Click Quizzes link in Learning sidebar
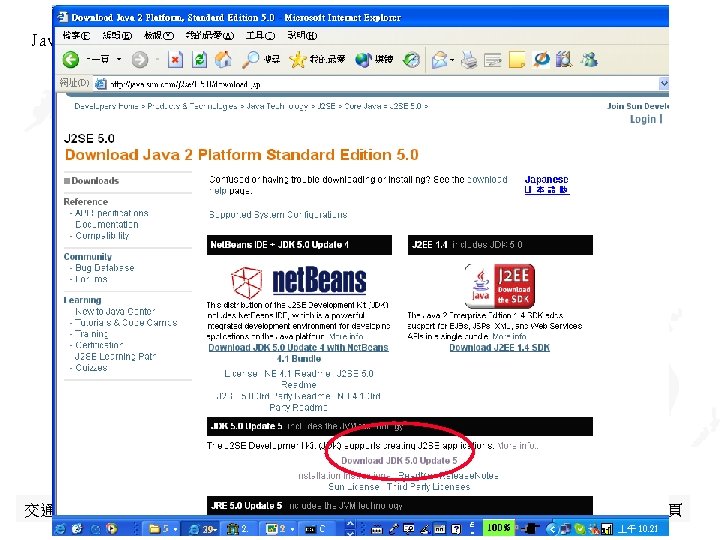720x540 pixels. pyautogui.click(x=91, y=367)
